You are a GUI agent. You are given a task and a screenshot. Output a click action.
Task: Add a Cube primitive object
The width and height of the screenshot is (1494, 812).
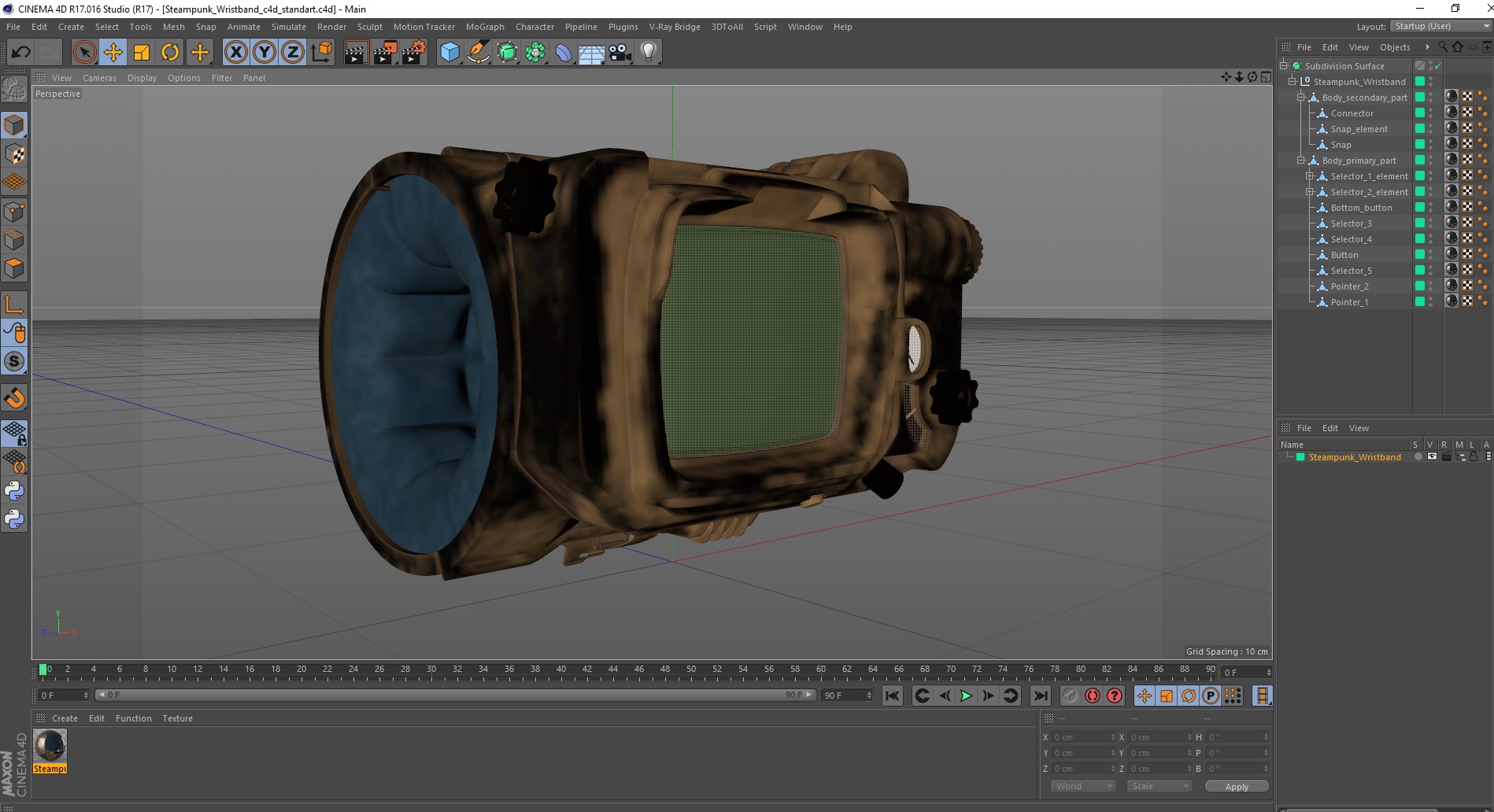click(x=449, y=53)
